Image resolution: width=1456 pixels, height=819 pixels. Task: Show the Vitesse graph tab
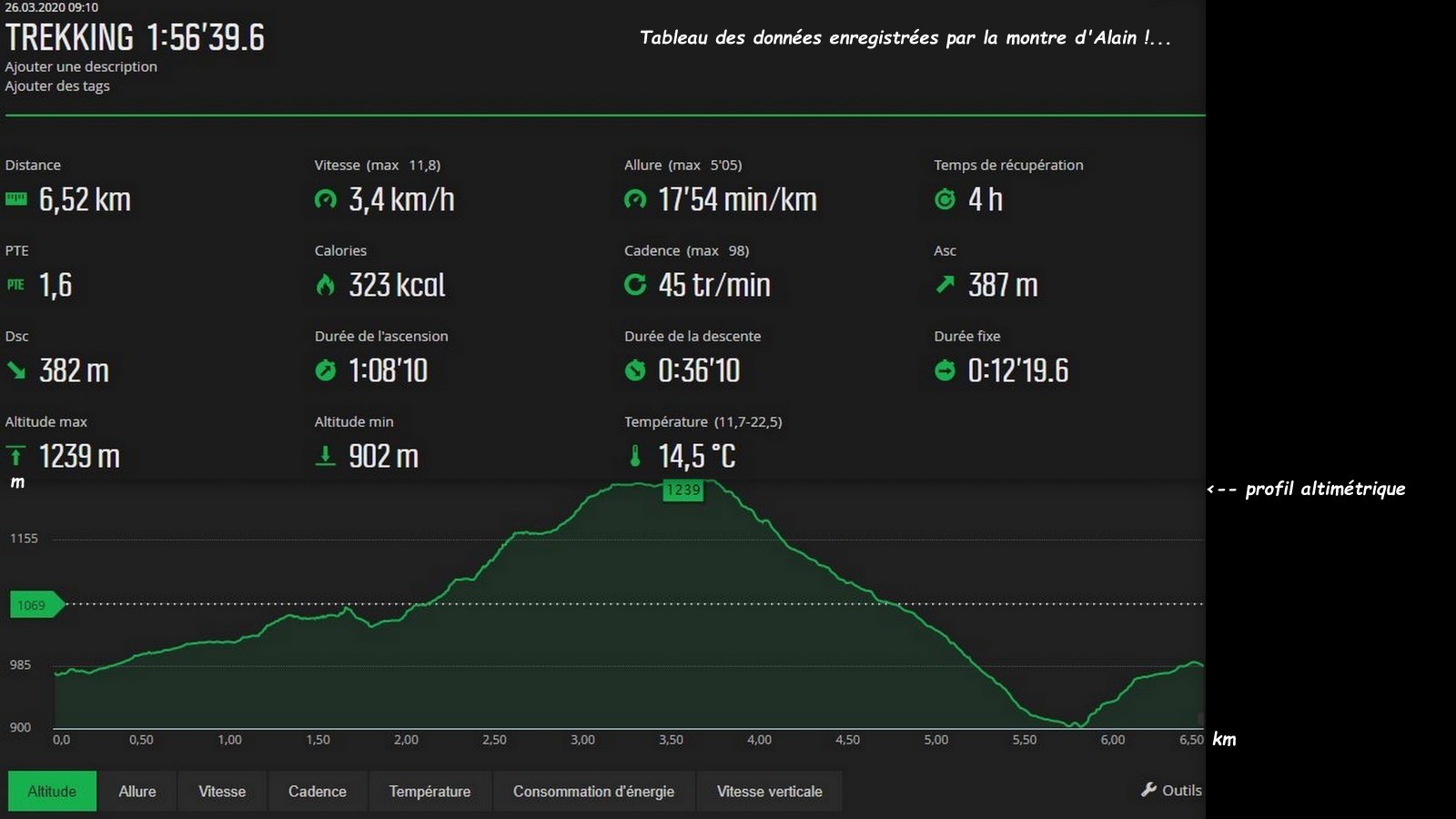222,791
